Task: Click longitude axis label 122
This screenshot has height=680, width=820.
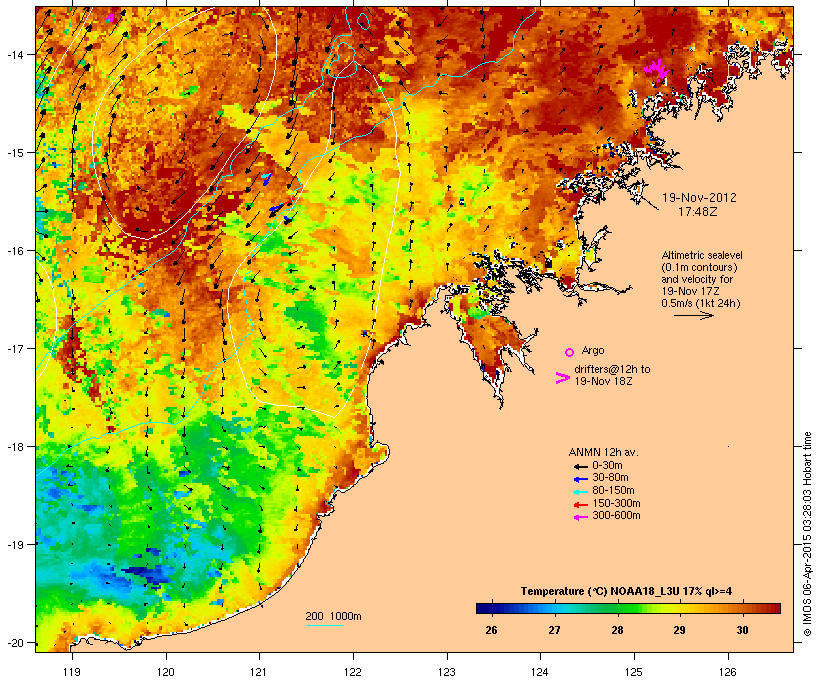Action: pyautogui.click(x=353, y=672)
